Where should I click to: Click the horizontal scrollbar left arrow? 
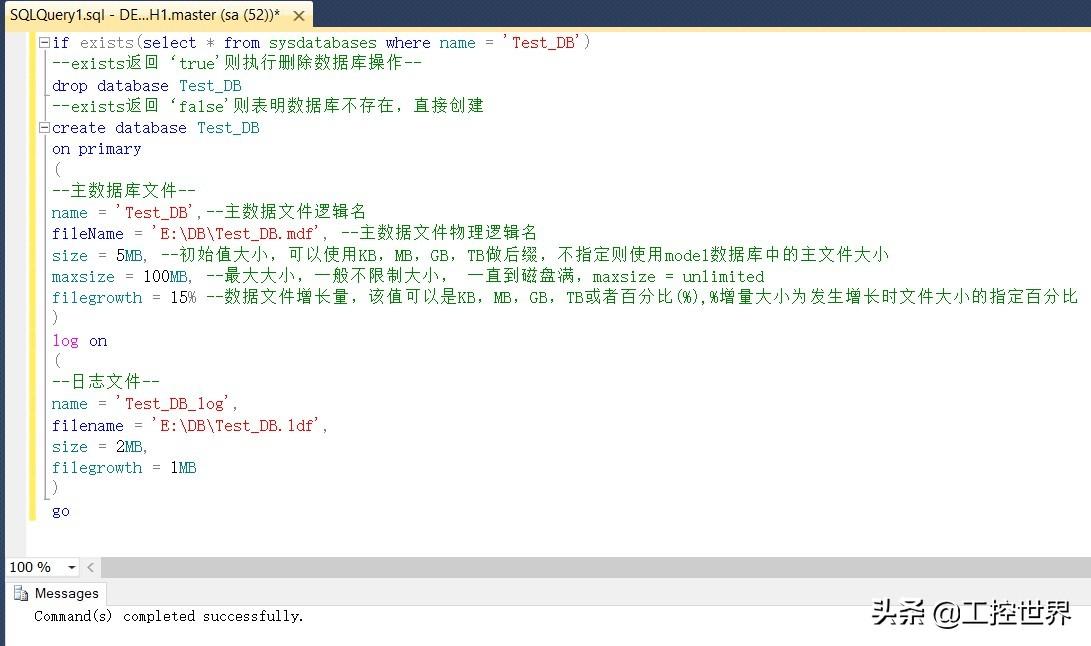pos(90,567)
